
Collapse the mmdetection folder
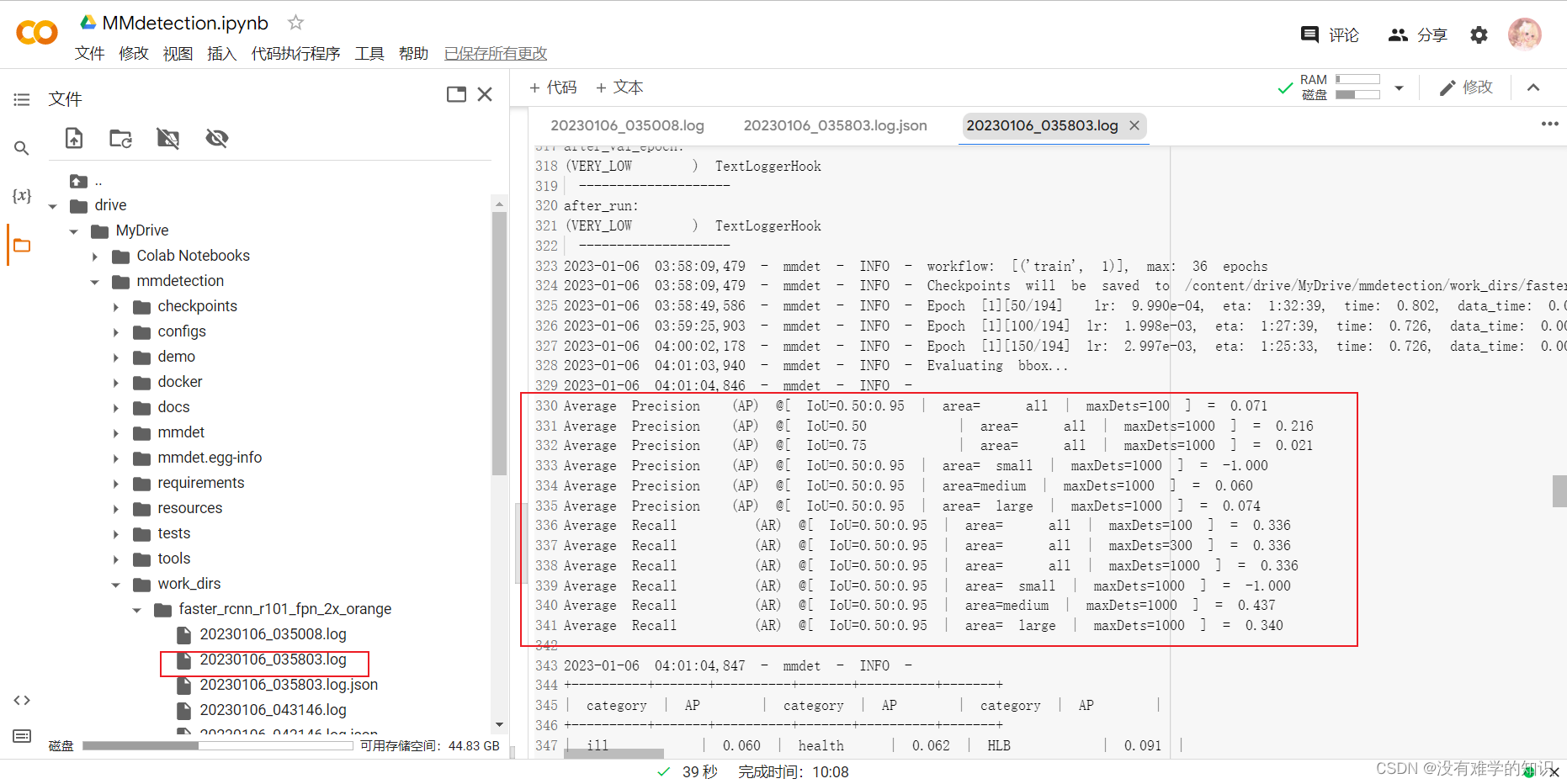pyautogui.click(x=95, y=282)
